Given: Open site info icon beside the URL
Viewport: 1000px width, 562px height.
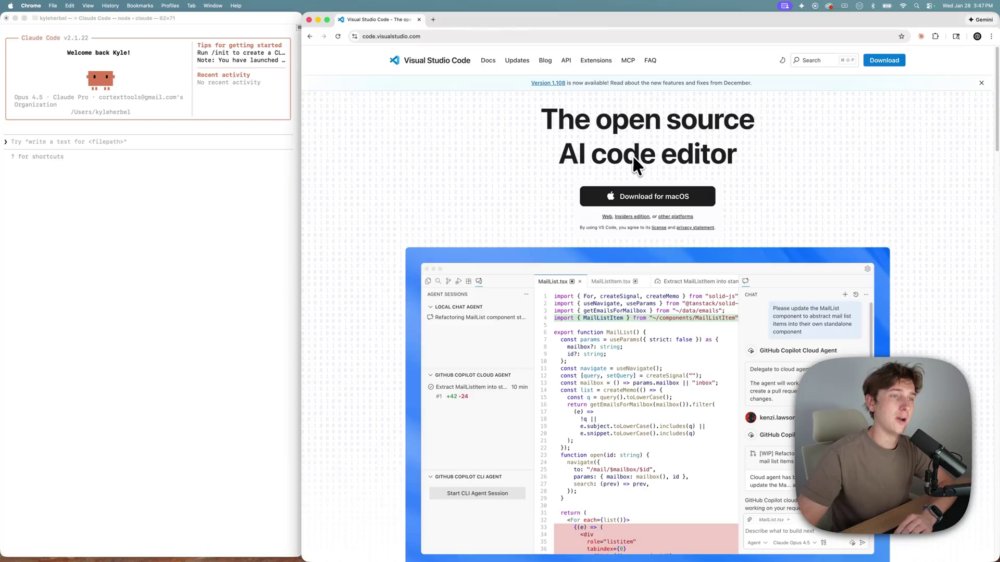Looking at the screenshot, I should coord(355,36).
